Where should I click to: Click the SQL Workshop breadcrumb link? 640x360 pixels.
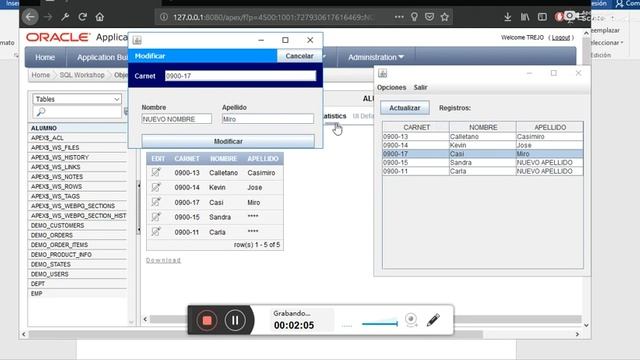[x=82, y=75]
